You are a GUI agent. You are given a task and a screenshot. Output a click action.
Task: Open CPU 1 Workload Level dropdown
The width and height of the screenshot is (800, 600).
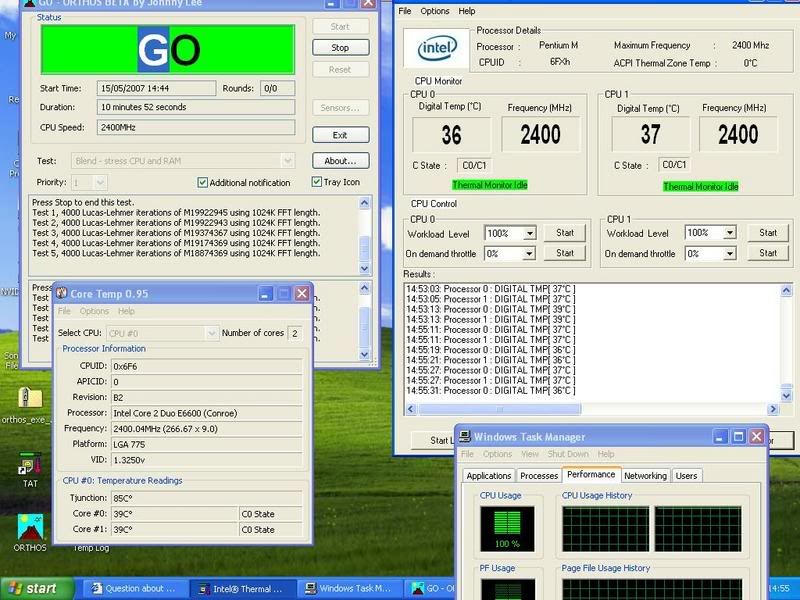[730, 233]
